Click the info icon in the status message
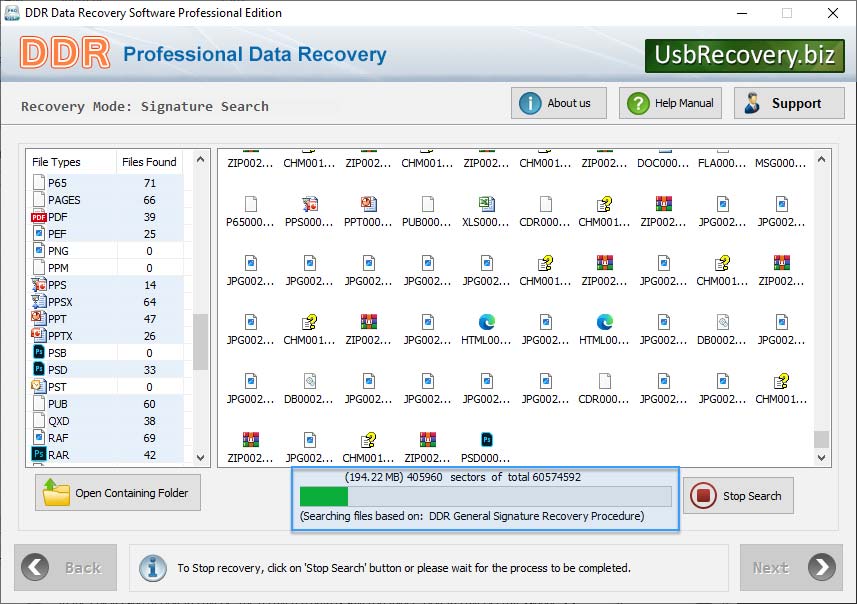857x604 pixels. [152, 568]
